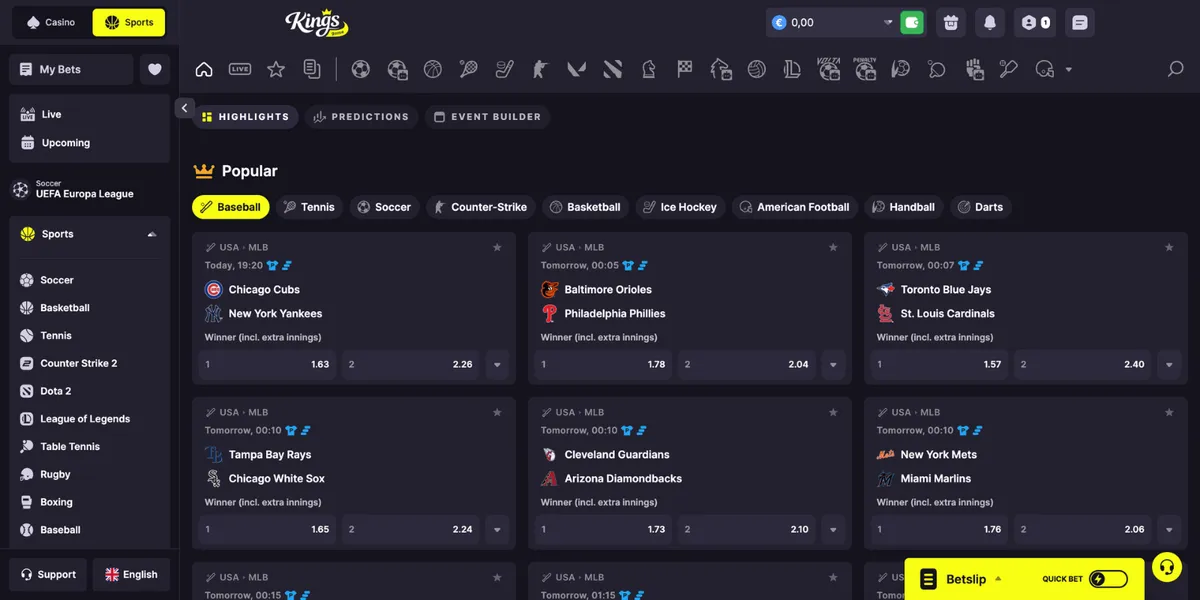
Task: Select the Ice Hockey popular filter
Action: [x=679, y=207]
